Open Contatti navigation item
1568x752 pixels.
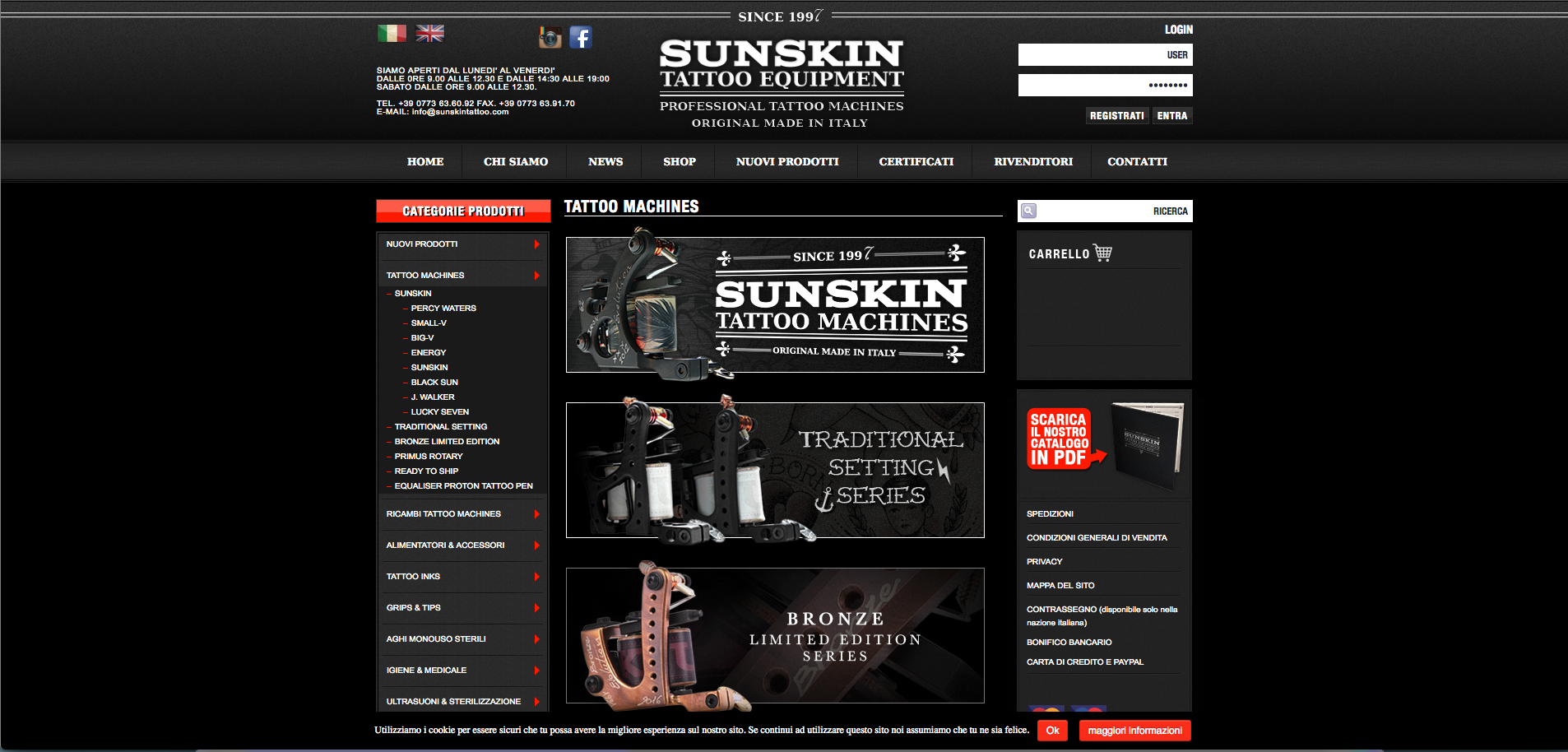coord(1137,161)
